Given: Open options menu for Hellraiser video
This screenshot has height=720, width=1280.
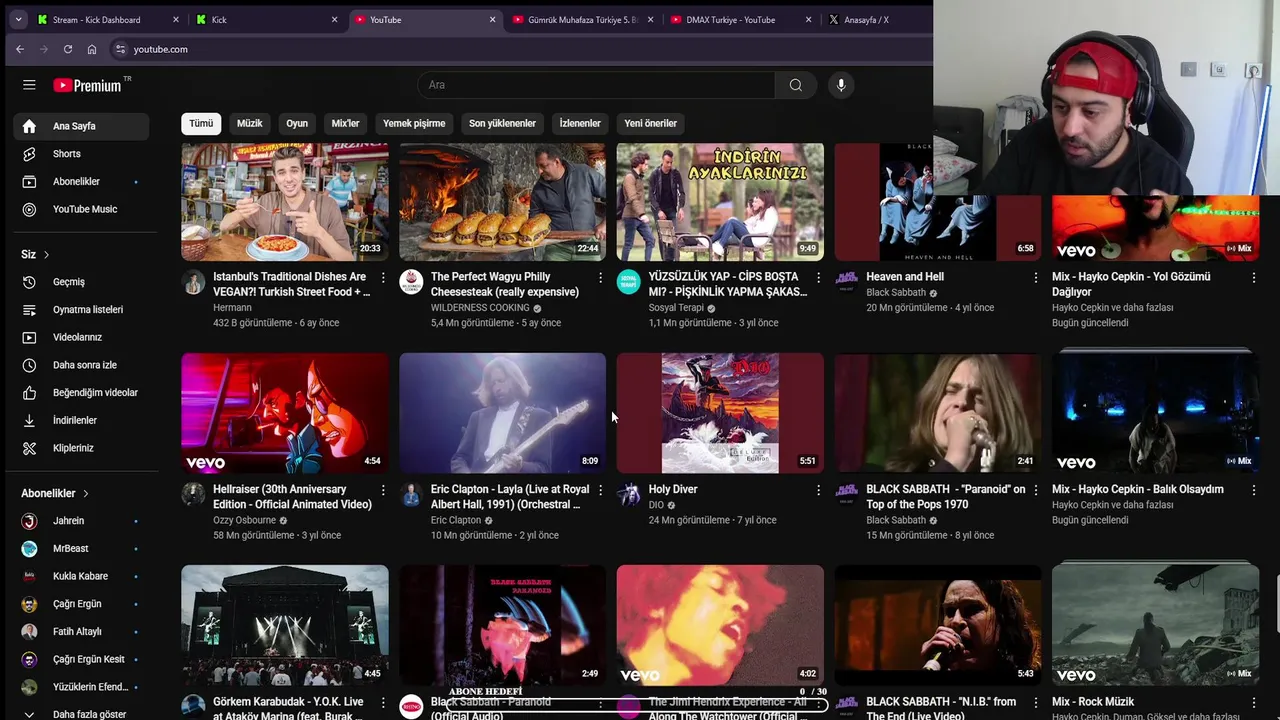Looking at the screenshot, I should [383, 490].
